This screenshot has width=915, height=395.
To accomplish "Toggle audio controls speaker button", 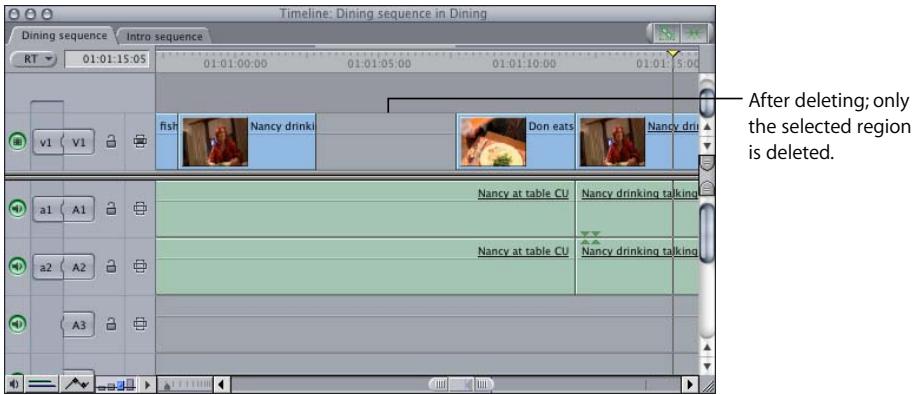I will (14, 384).
